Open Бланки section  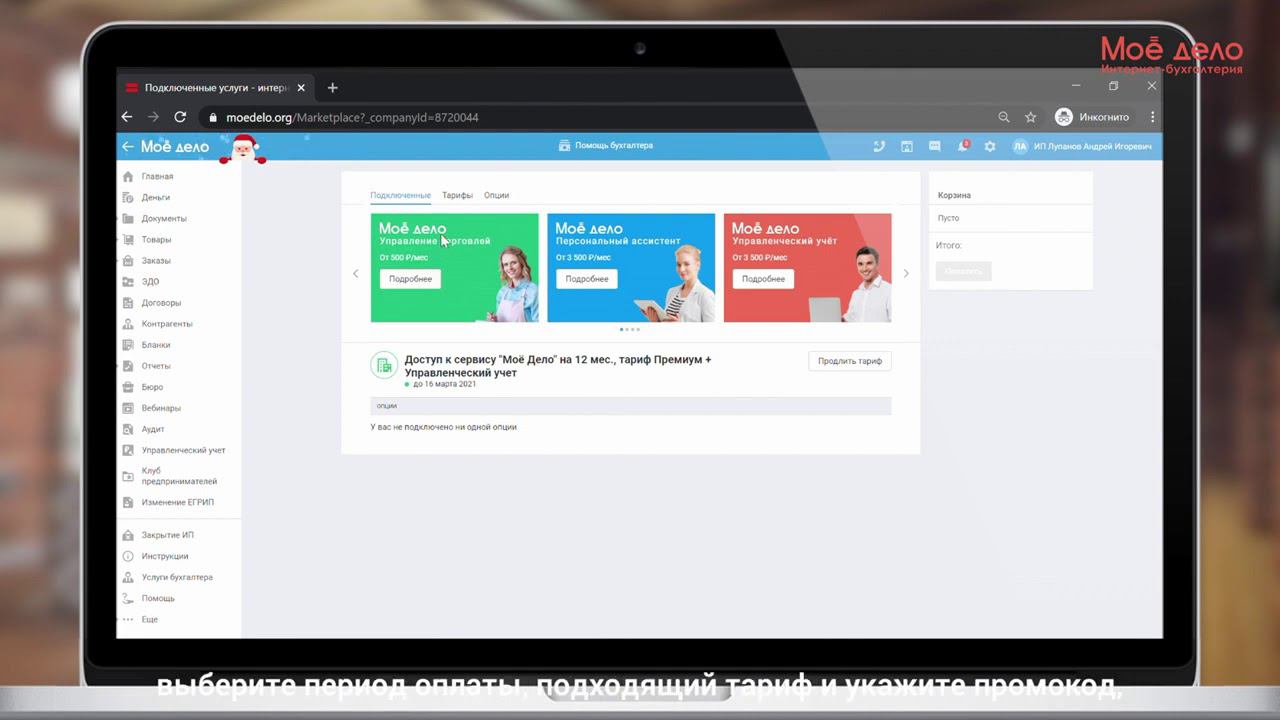(x=156, y=344)
